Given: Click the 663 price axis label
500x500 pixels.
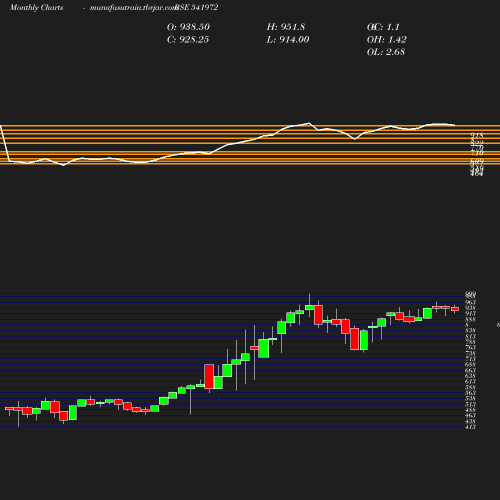Looking at the screenshot, I should pyautogui.click(x=470, y=370).
